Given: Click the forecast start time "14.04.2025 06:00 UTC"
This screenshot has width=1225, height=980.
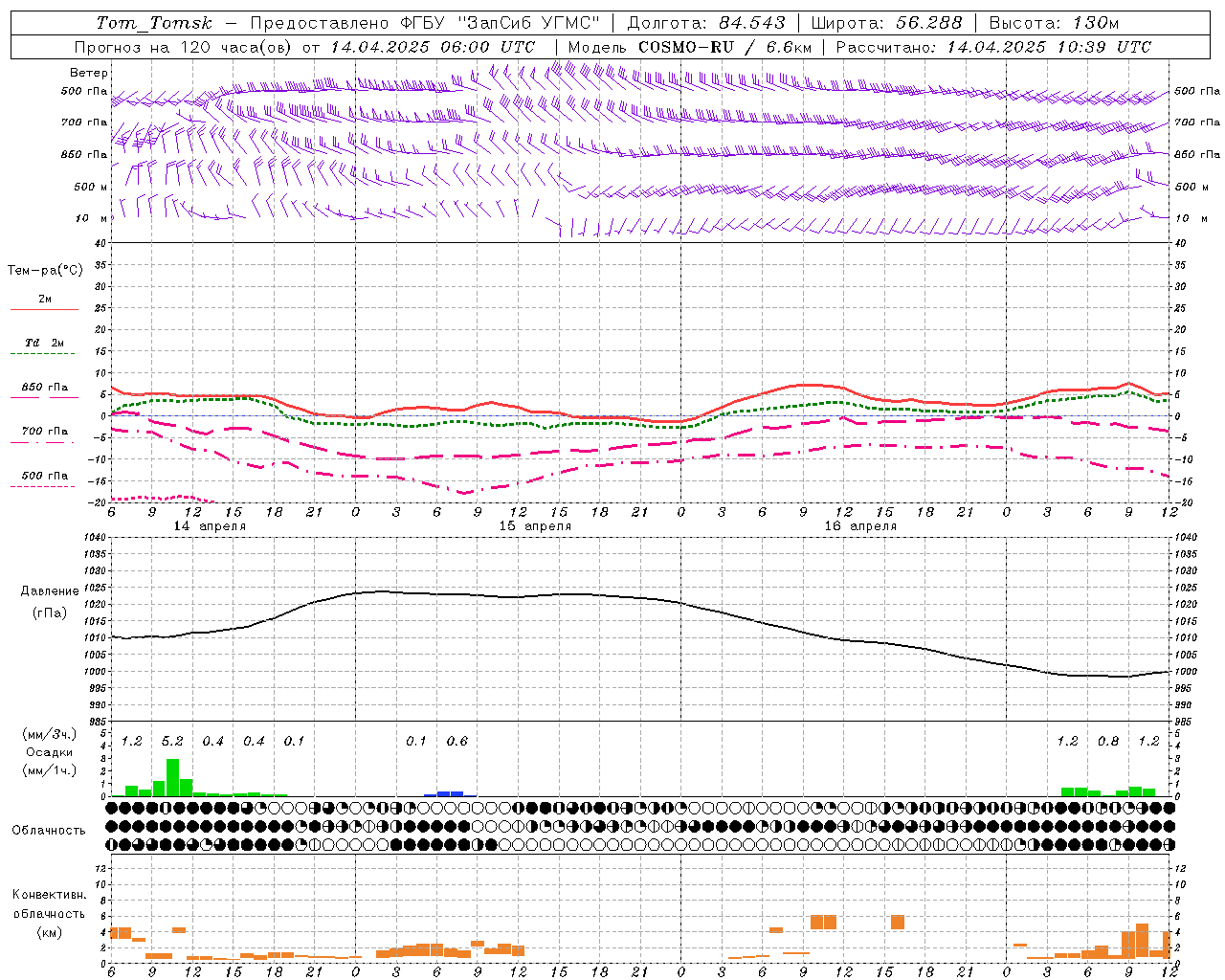Looking at the screenshot, I should click(433, 47).
